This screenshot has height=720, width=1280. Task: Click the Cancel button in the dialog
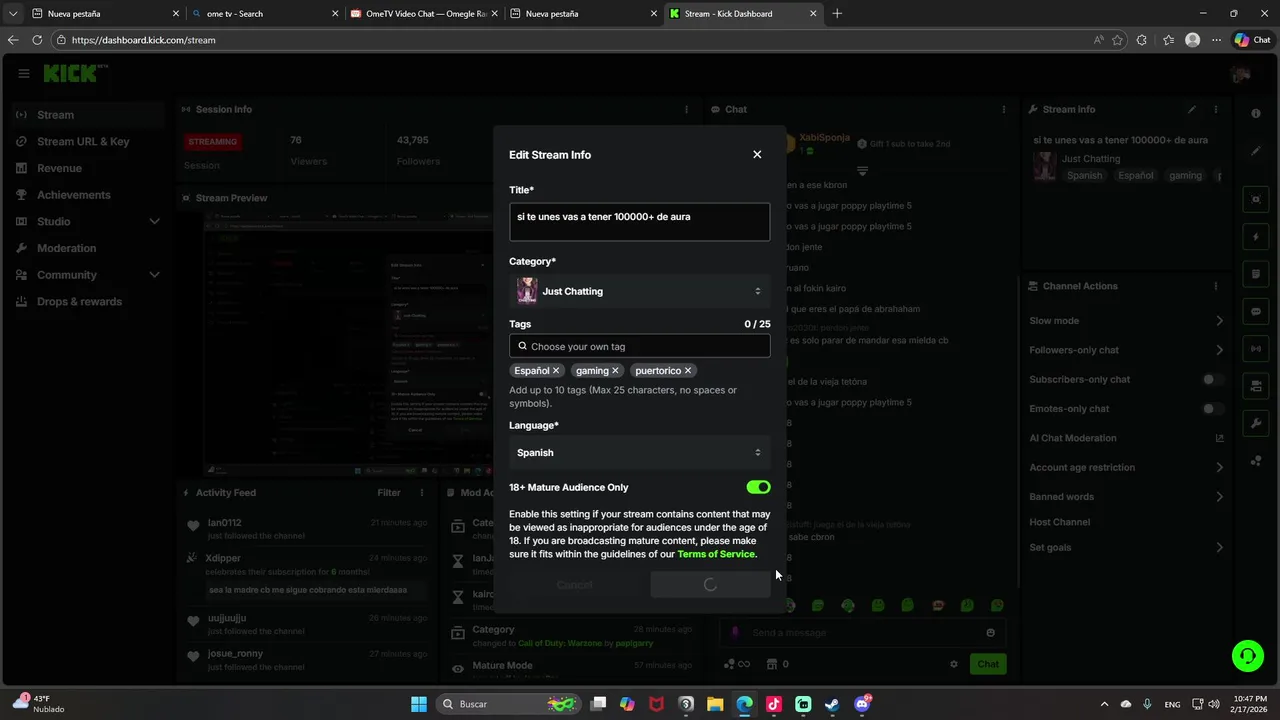coord(574,585)
